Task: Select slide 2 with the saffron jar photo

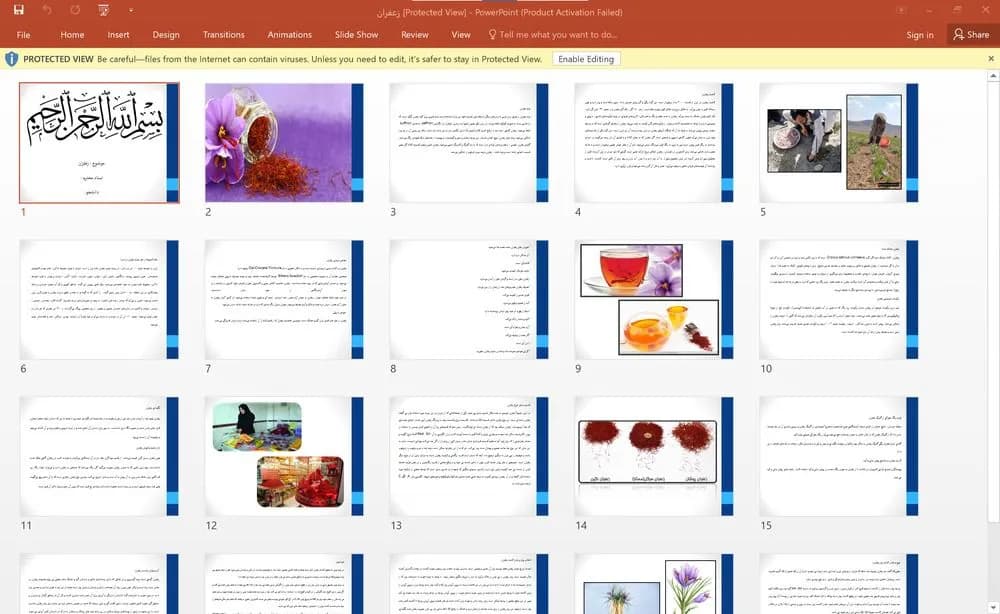Action: tap(284, 143)
